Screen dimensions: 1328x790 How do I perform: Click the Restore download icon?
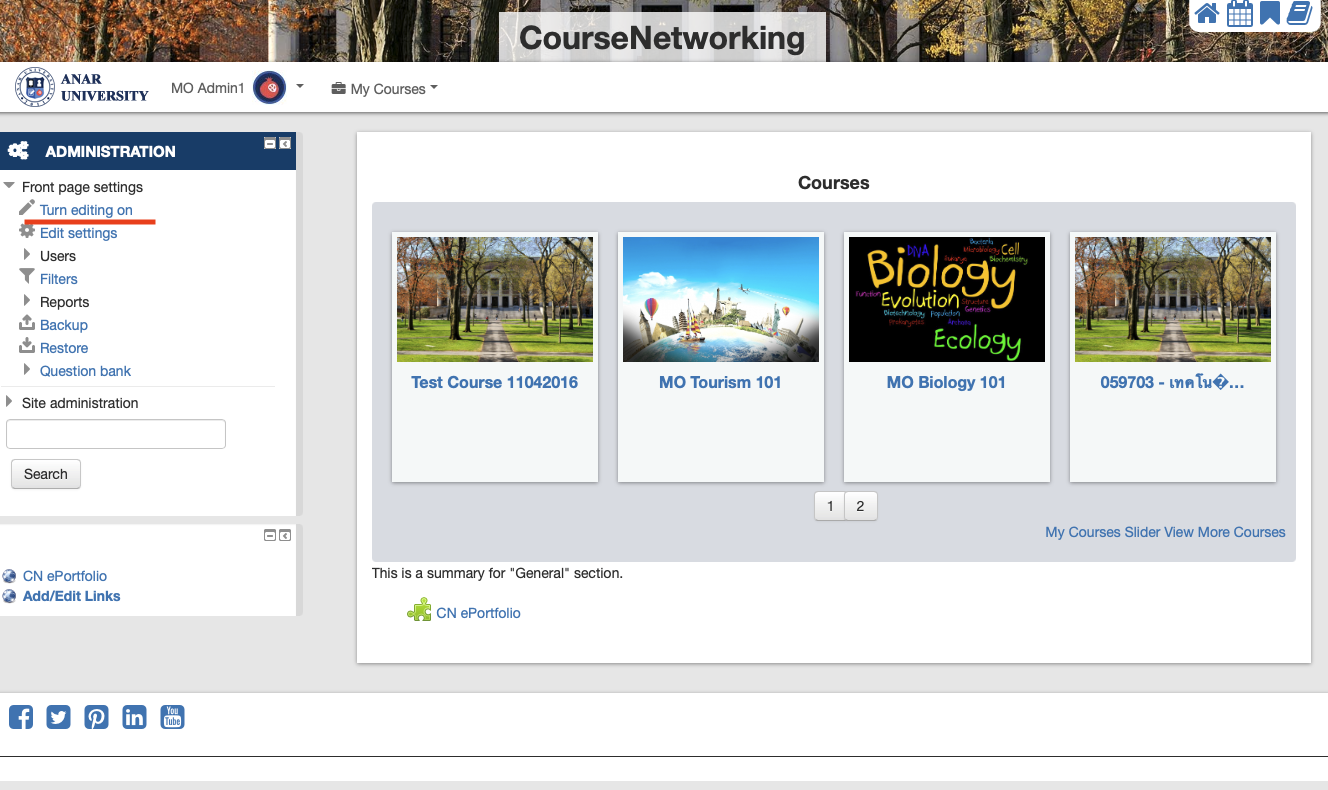[27, 346]
